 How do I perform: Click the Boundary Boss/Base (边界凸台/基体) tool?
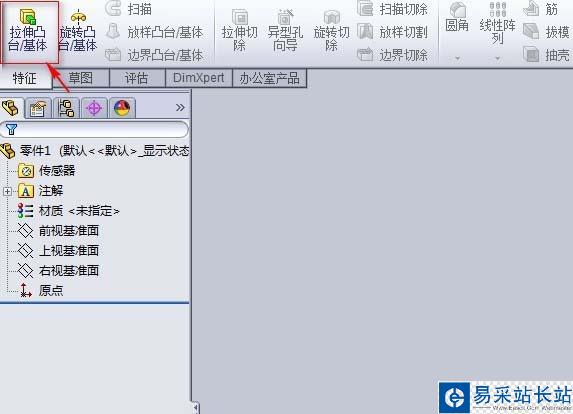click(x=154, y=55)
